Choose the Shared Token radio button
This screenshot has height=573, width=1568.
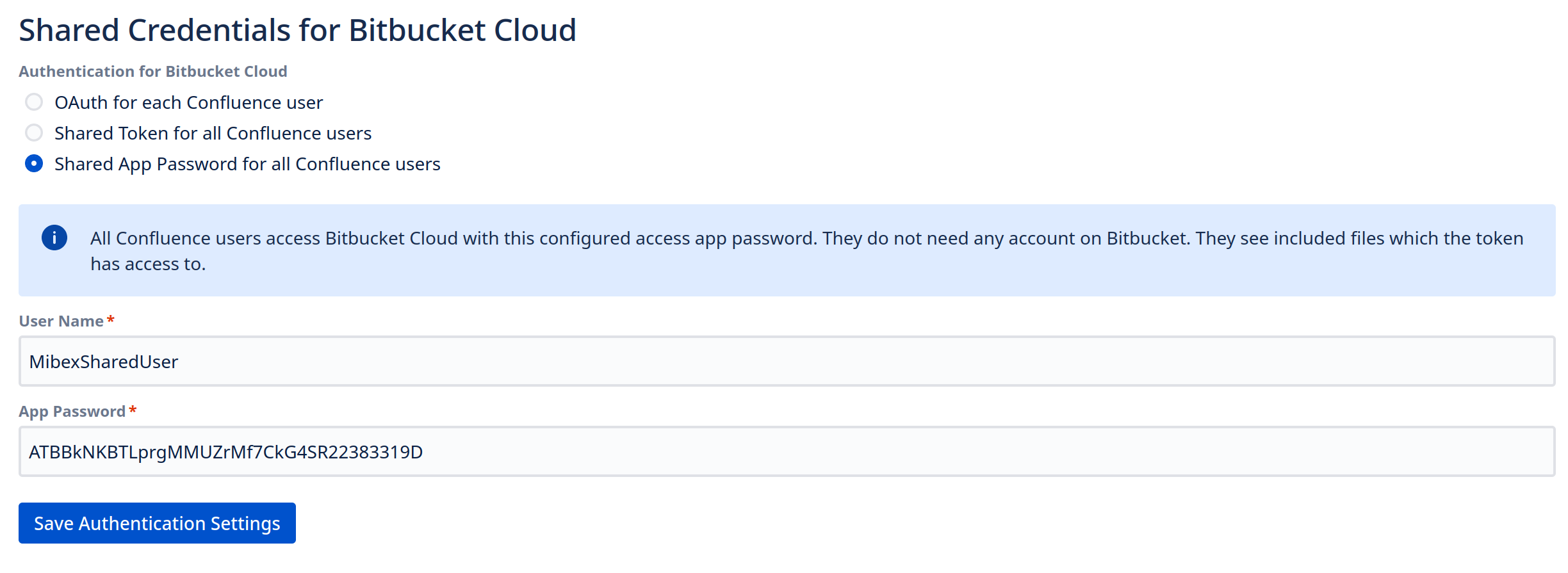(34, 133)
